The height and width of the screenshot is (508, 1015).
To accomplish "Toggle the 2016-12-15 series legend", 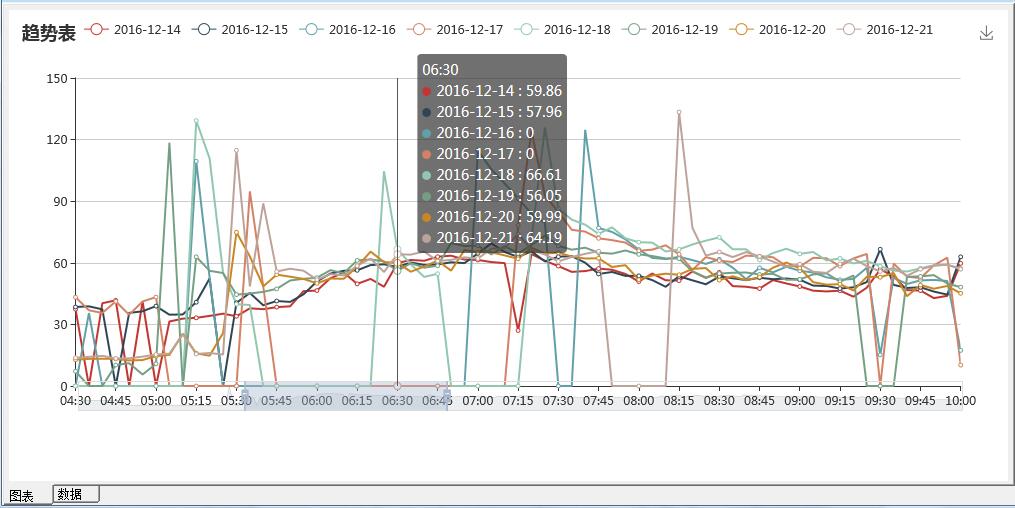I will [x=240, y=29].
